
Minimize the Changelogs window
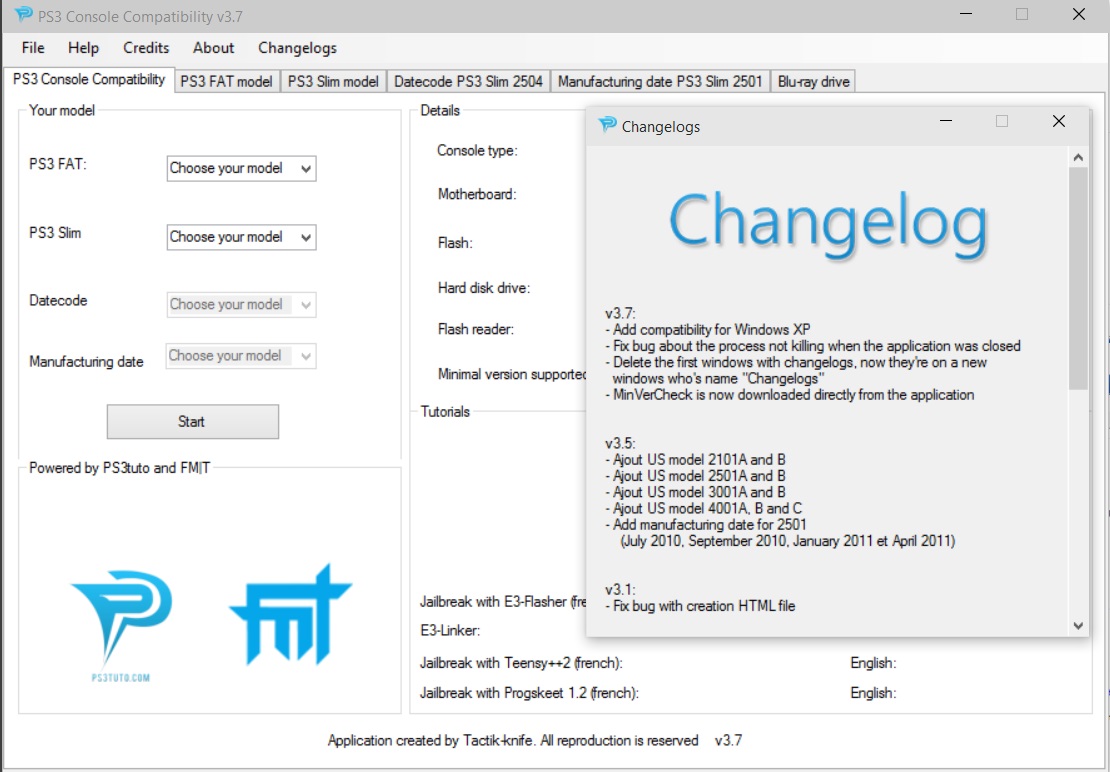(946, 122)
